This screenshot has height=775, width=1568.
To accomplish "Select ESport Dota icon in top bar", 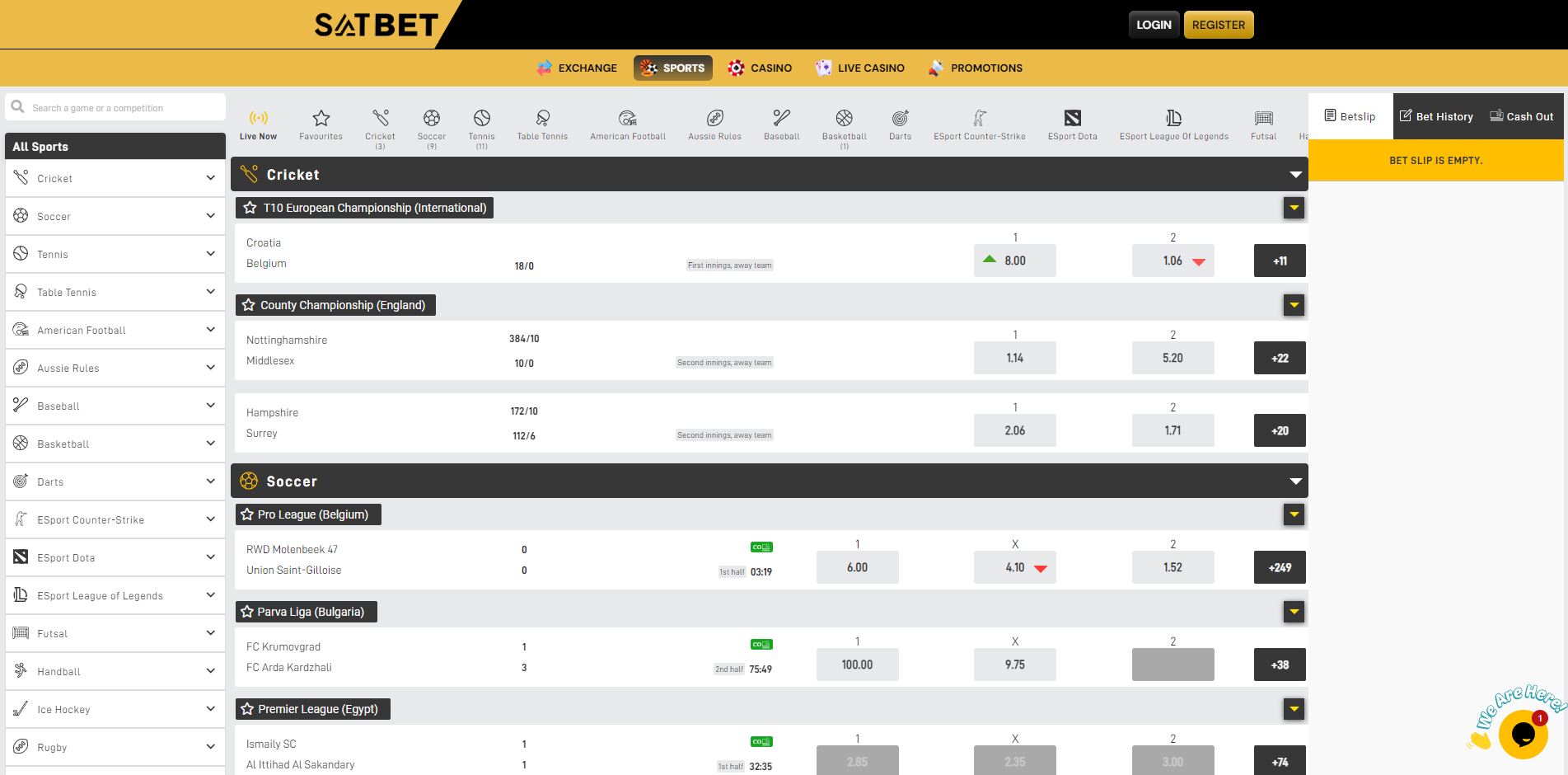I will tap(1073, 118).
